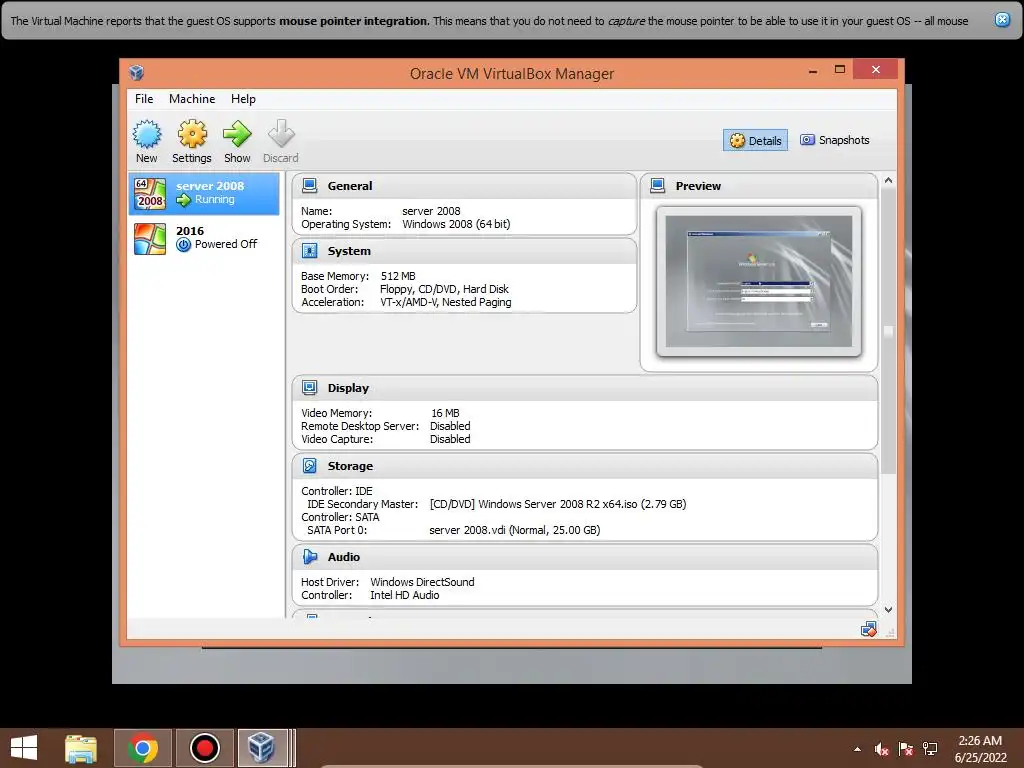Viewport: 1024px width, 768px height.
Task: Click the status icon at bottom right of Manager
Action: [869, 630]
